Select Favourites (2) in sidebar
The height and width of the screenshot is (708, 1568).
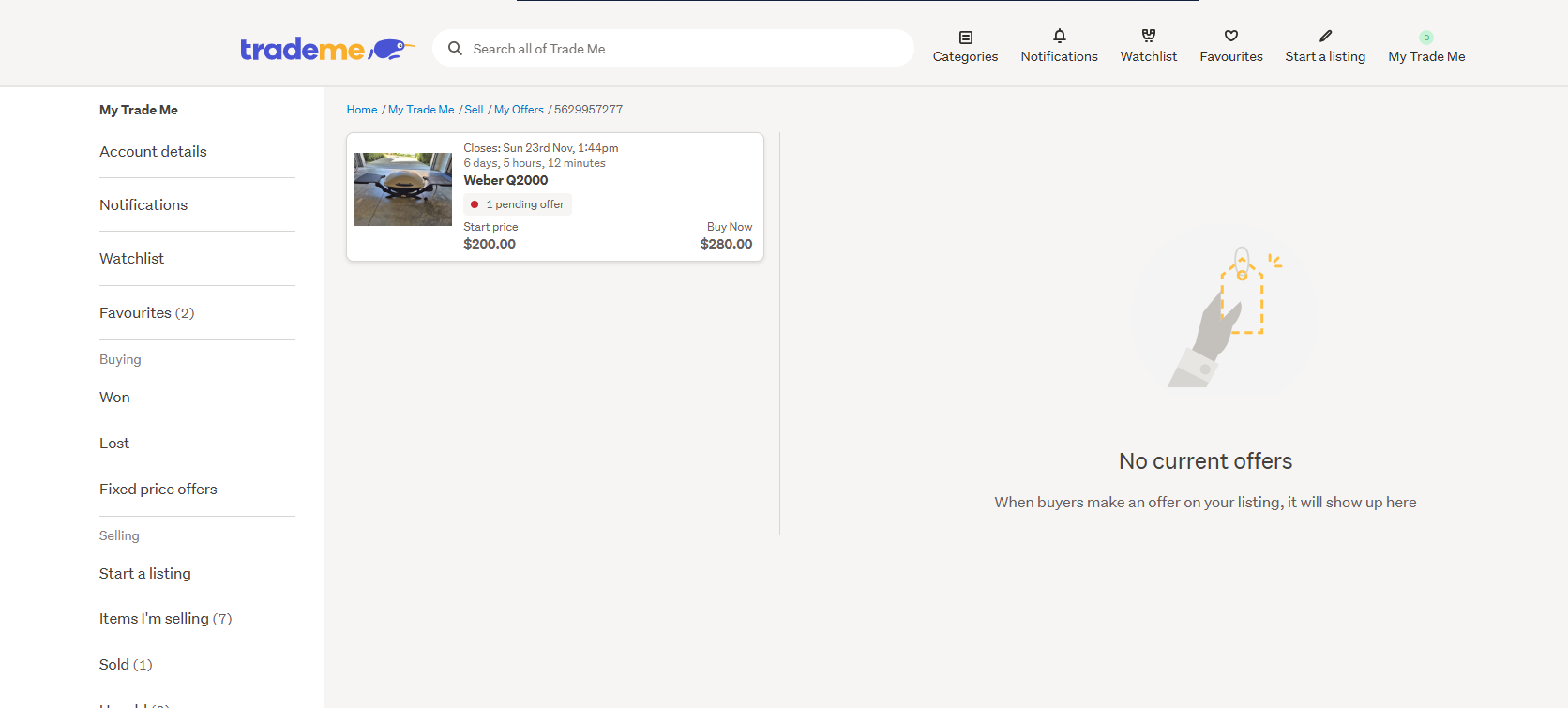(x=146, y=313)
